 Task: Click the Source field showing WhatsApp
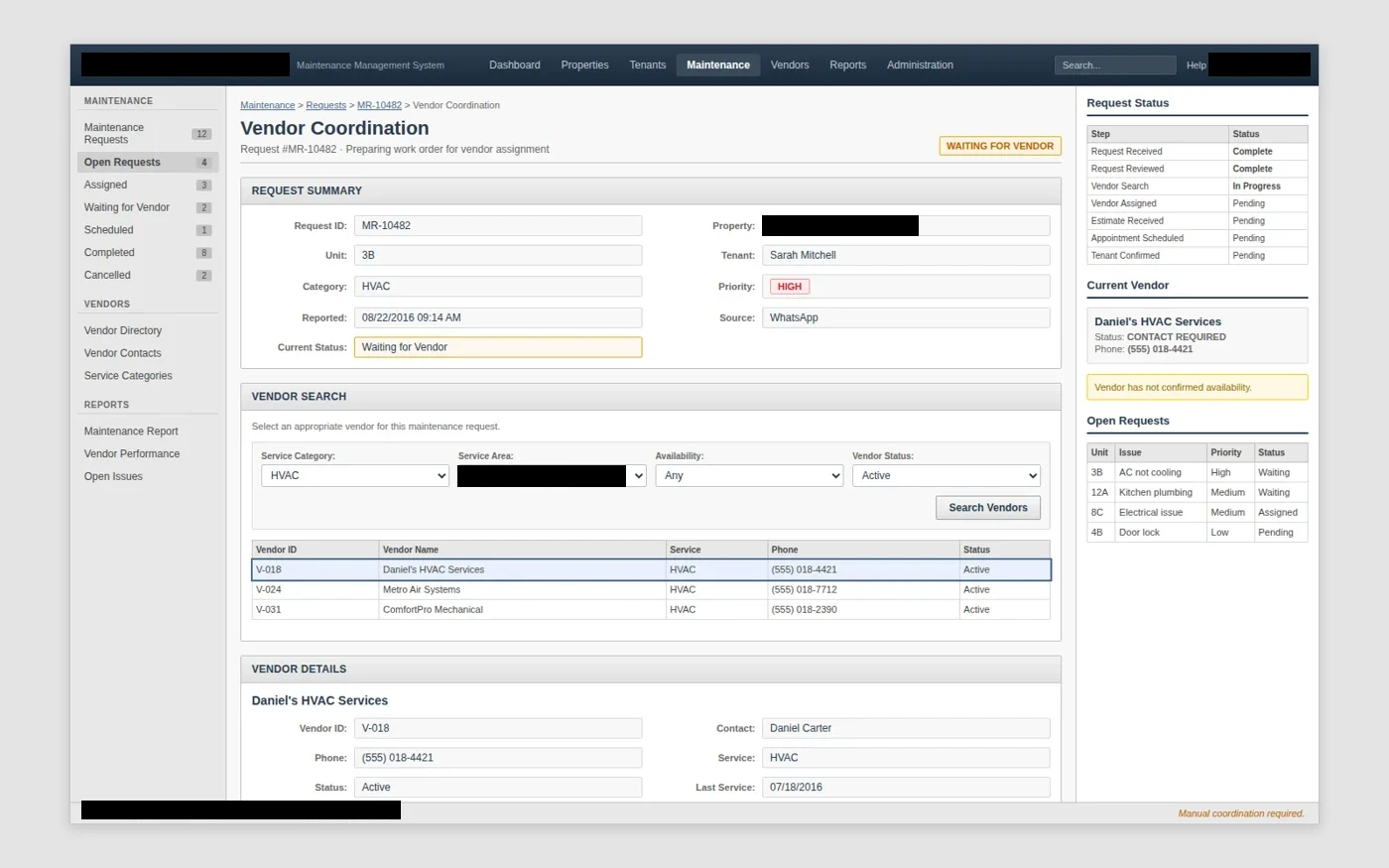pos(906,317)
